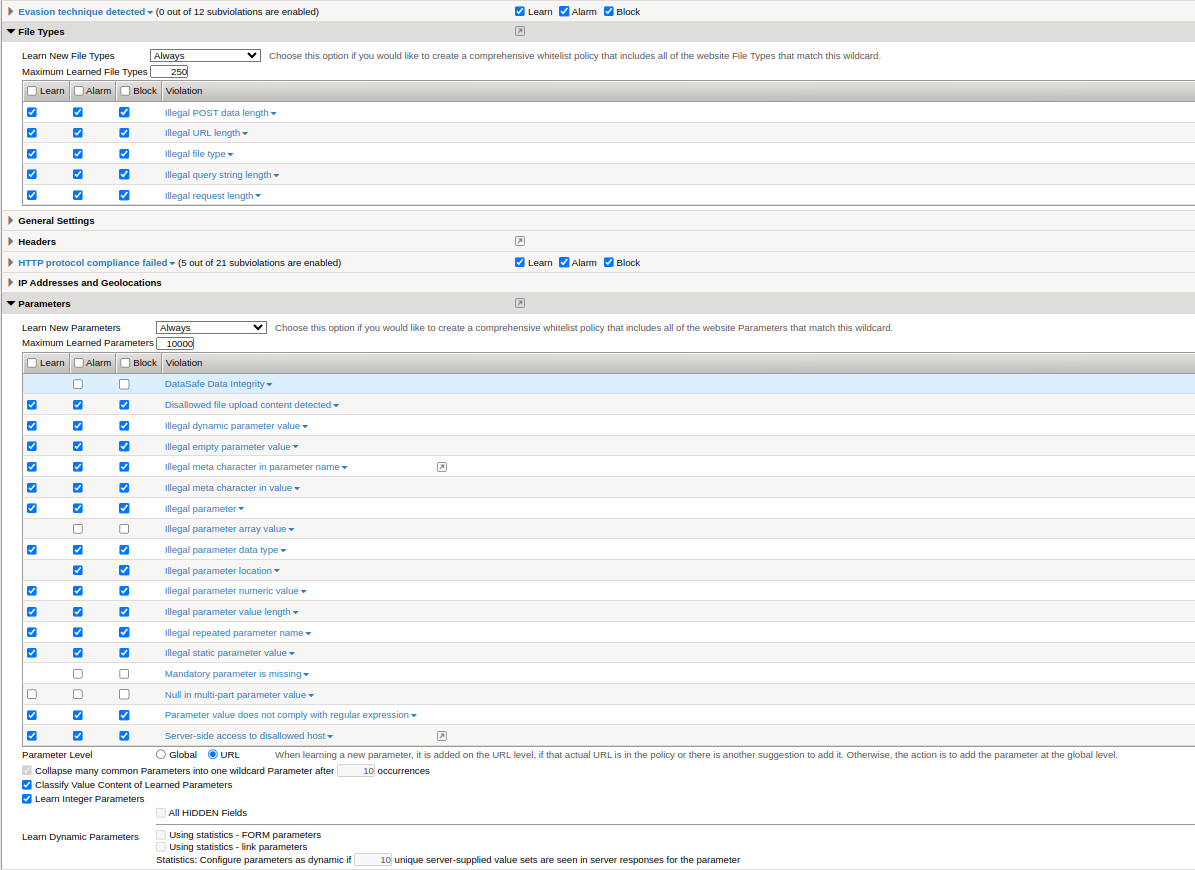Click Maximum Learned File Types input field
The width and height of the screenshot is (1195, 870).
pyautogui.click(x=169, y=72)
